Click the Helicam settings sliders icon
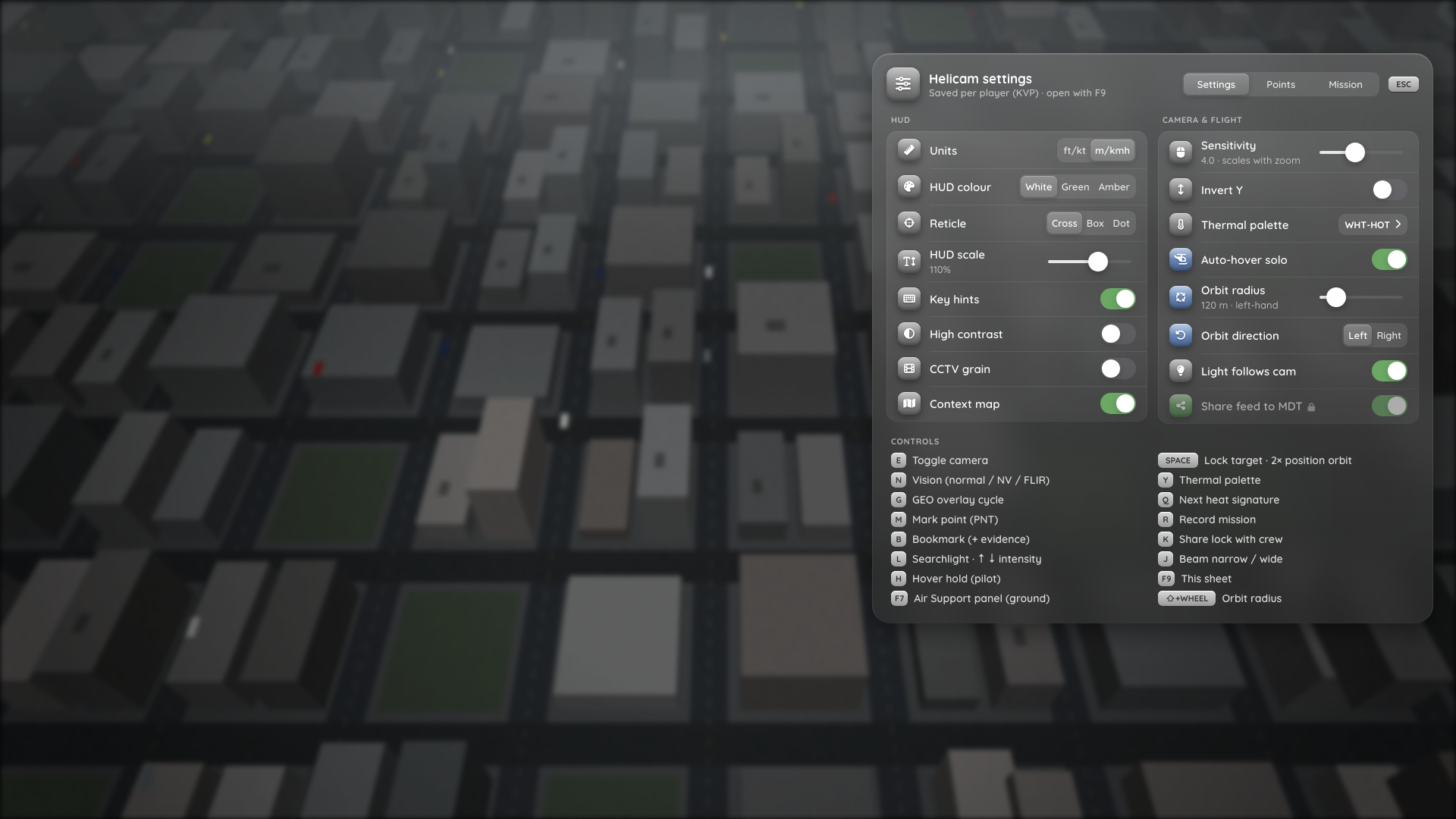 pos(902,84)
